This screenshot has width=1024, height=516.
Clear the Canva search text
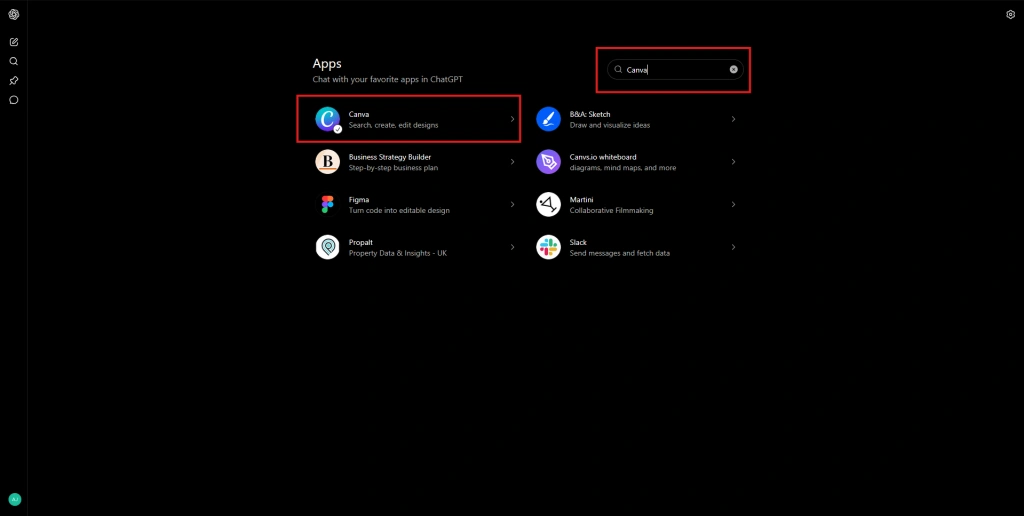[733, 69]
